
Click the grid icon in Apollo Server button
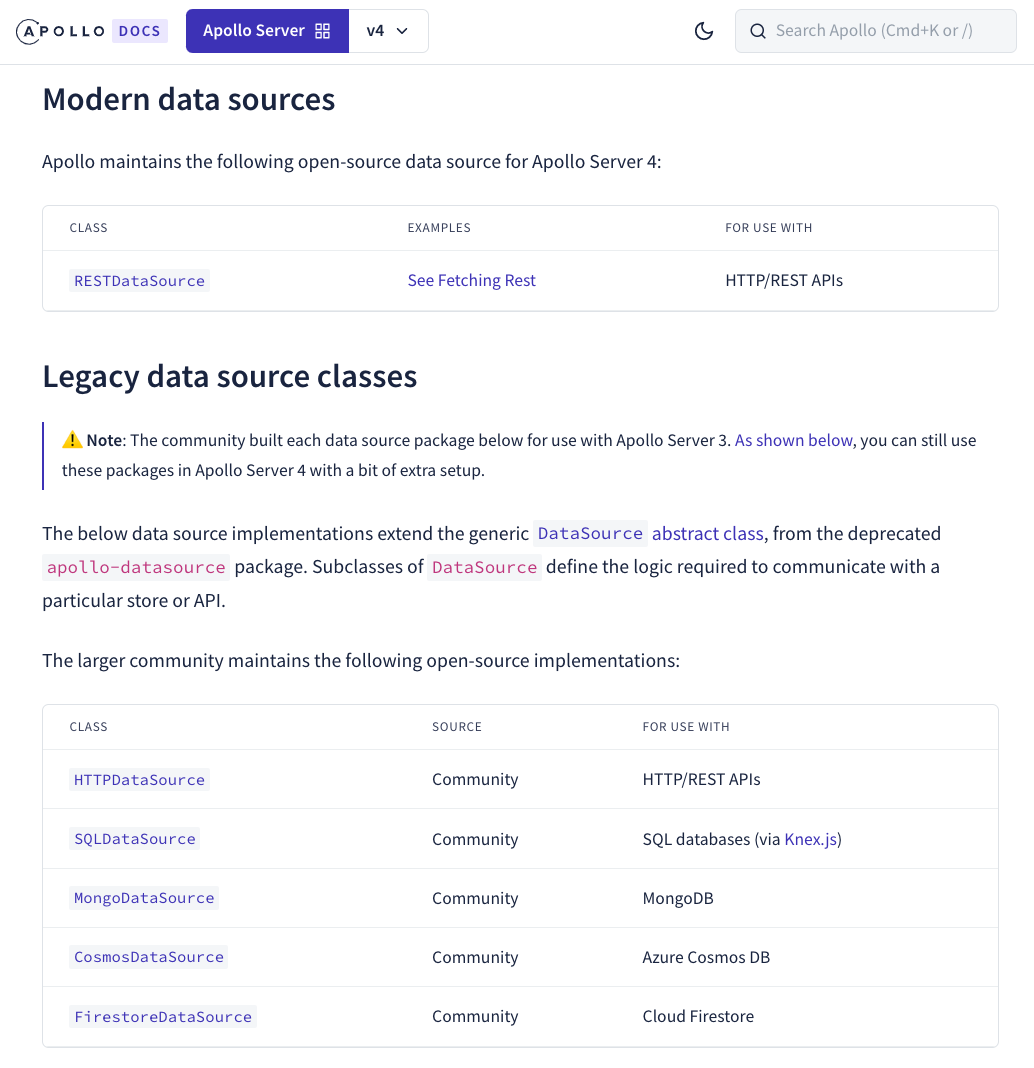tap(323, 31)
